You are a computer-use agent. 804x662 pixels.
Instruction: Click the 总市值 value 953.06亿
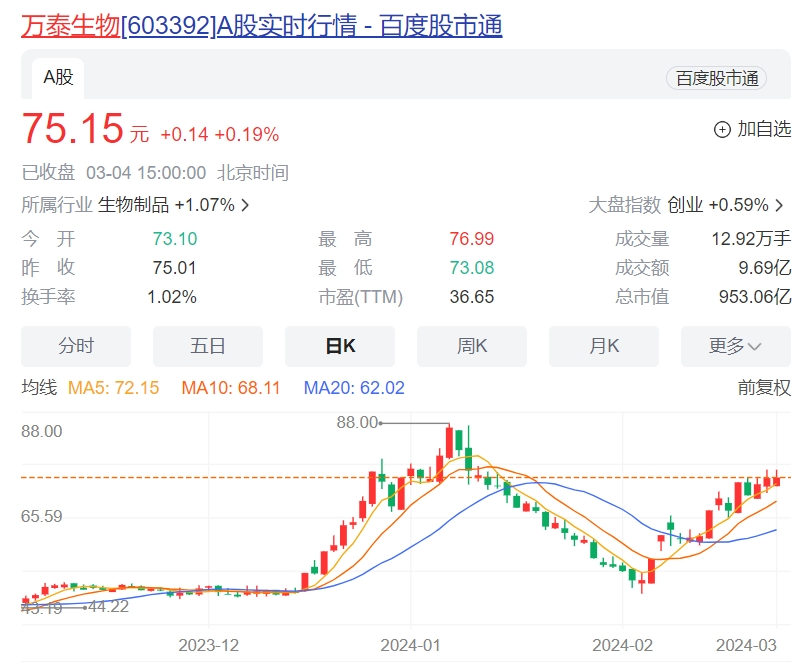point(755,297)
